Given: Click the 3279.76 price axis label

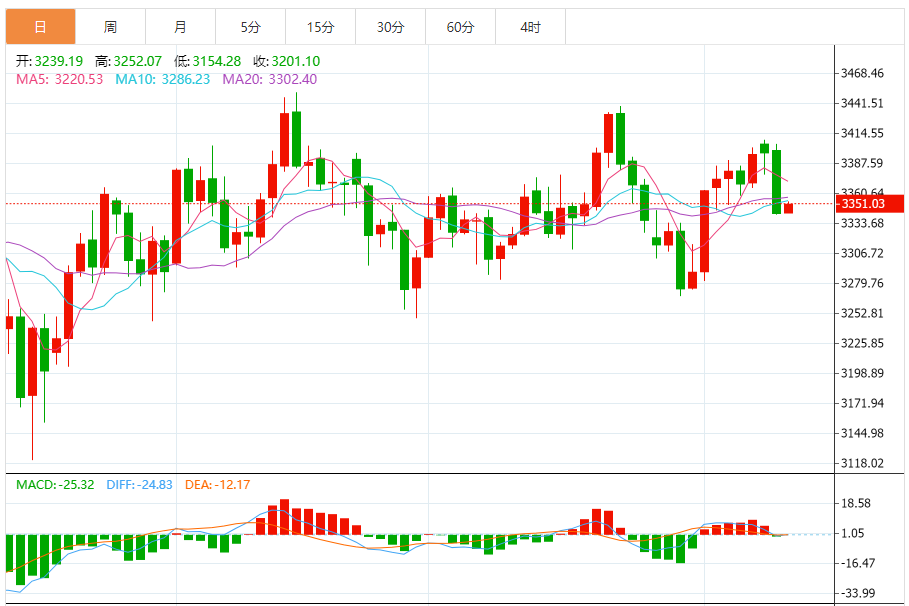Looking at the screenshot, I should 863,284.
